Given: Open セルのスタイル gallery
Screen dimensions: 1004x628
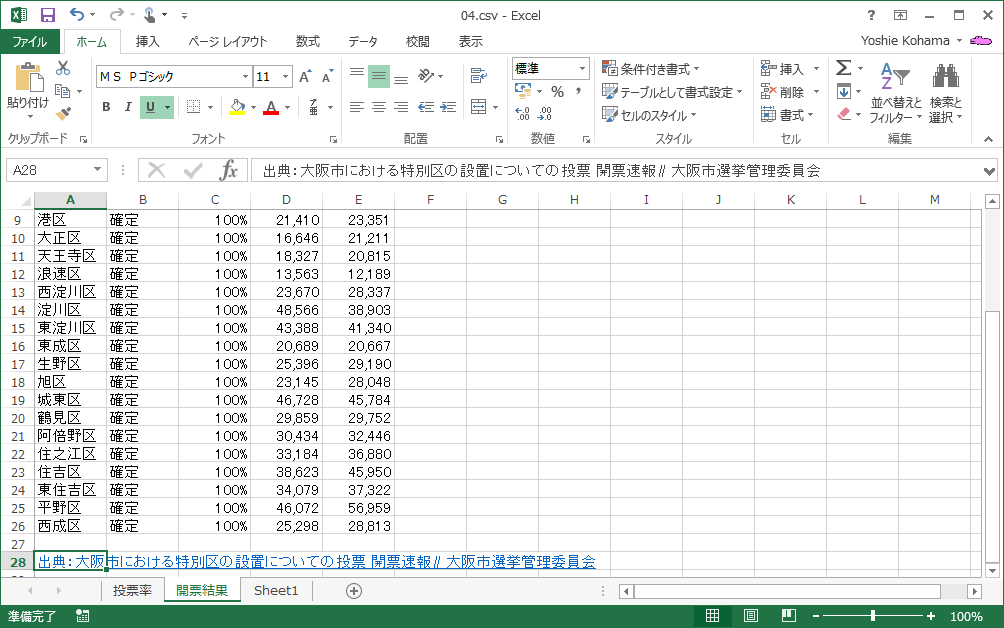Looking at the screenshot, I should 649,115.
